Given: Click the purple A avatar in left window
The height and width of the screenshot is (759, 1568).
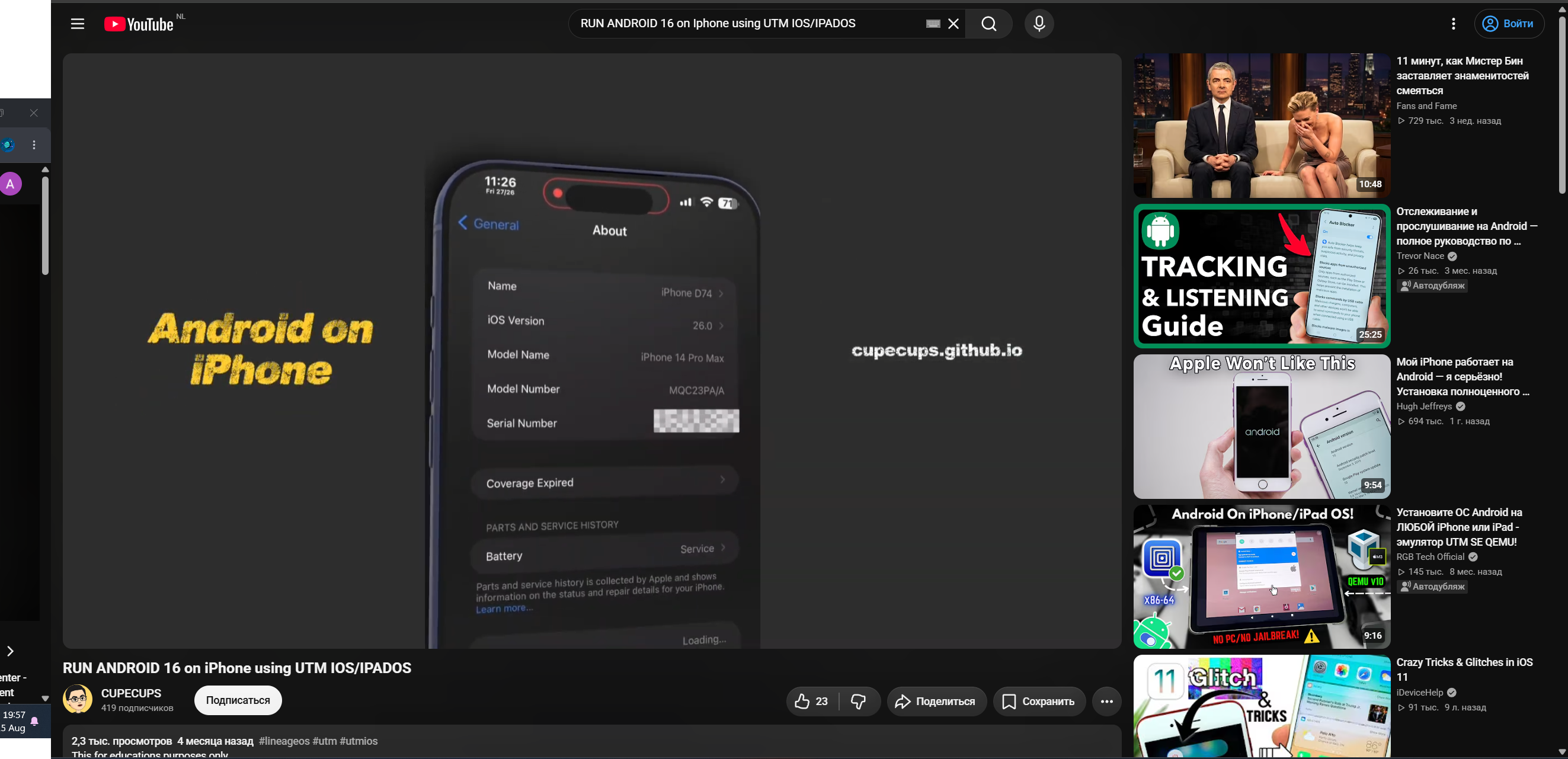Looking at the screenshot, I should [10, 184].
